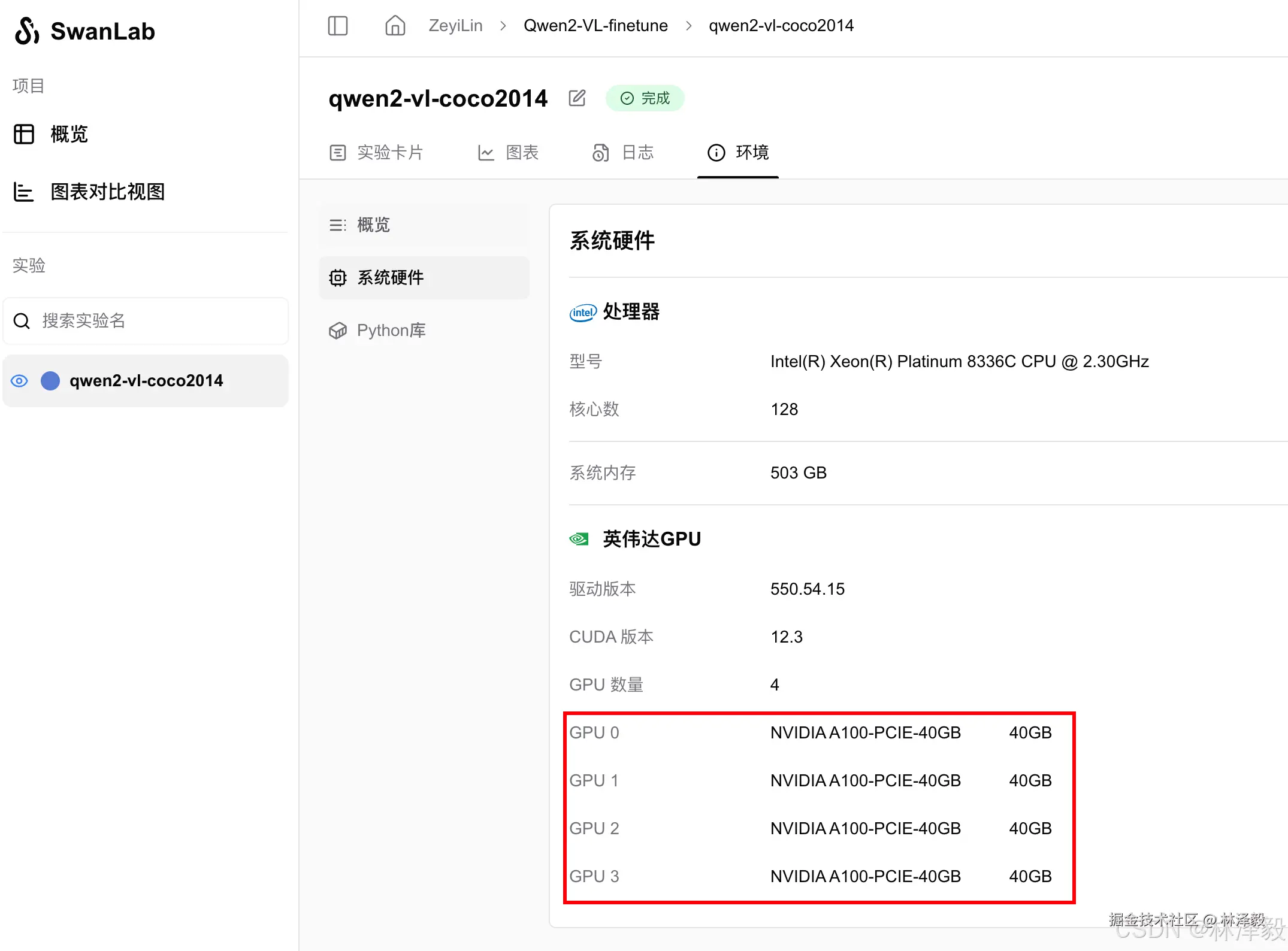Click the home icon in breadcrumb
1288x951 pixels.
pos(395,26)
